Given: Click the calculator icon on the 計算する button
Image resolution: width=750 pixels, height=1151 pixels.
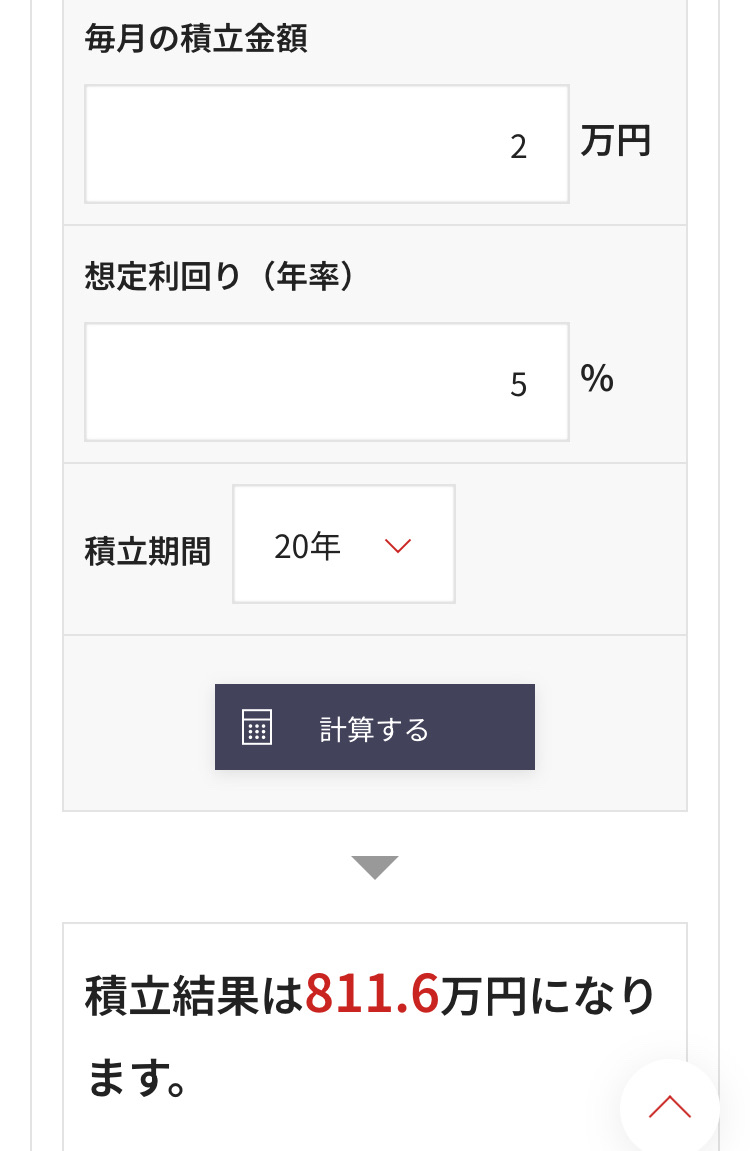Looking at the screenshot, I should 257,727.
